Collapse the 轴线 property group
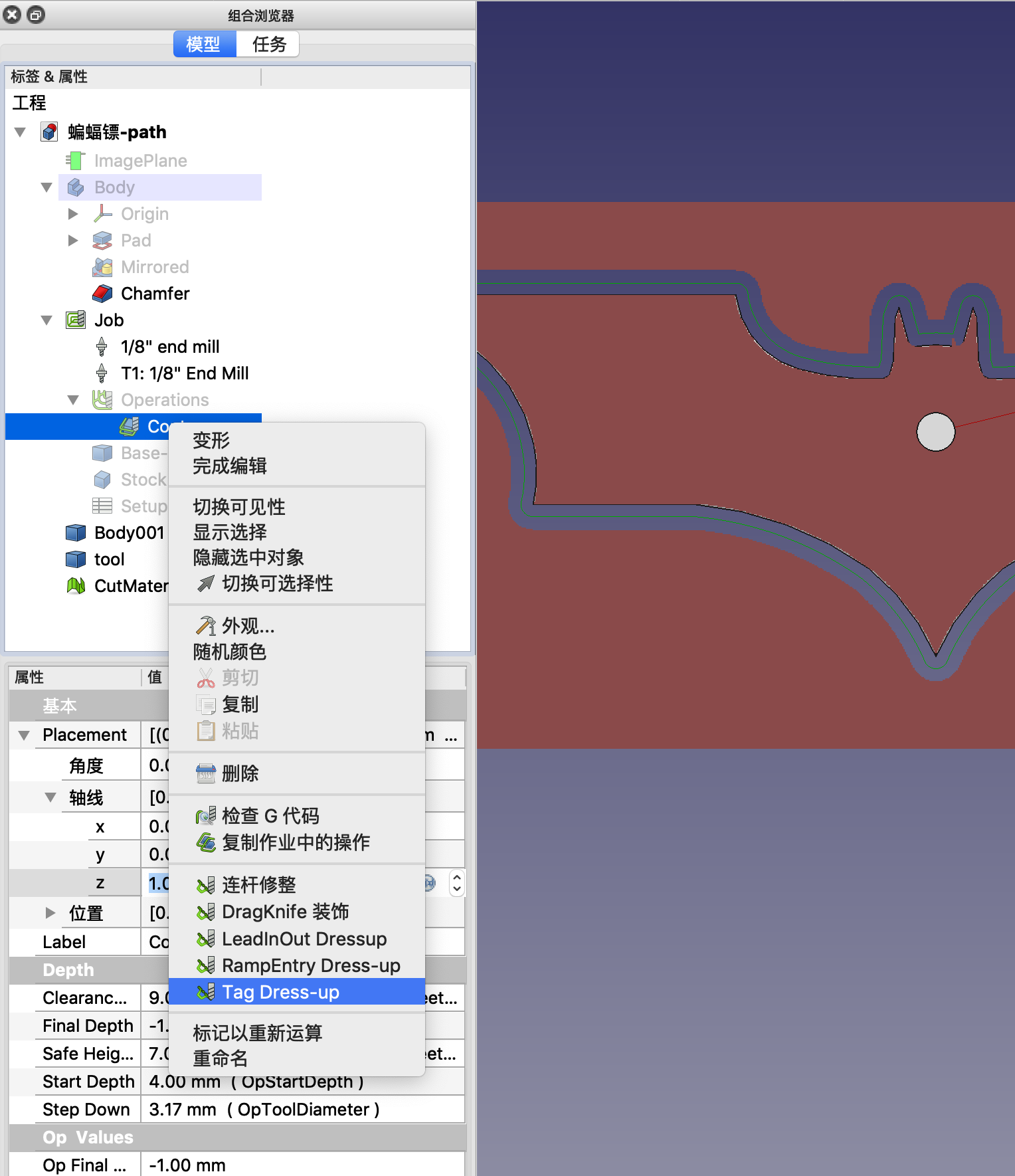The image size is (1015, 1176). pos(50,797)
